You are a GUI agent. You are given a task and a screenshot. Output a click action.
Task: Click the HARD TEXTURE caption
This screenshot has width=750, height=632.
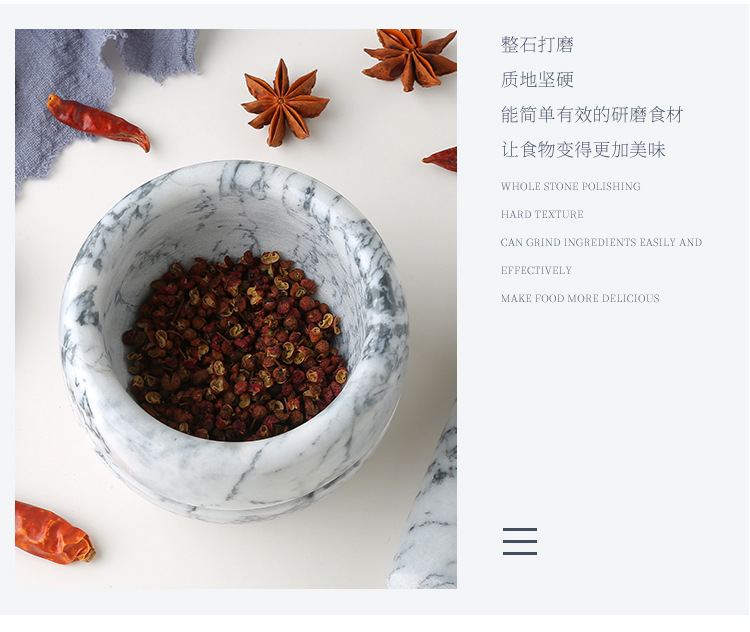point(542,214)
